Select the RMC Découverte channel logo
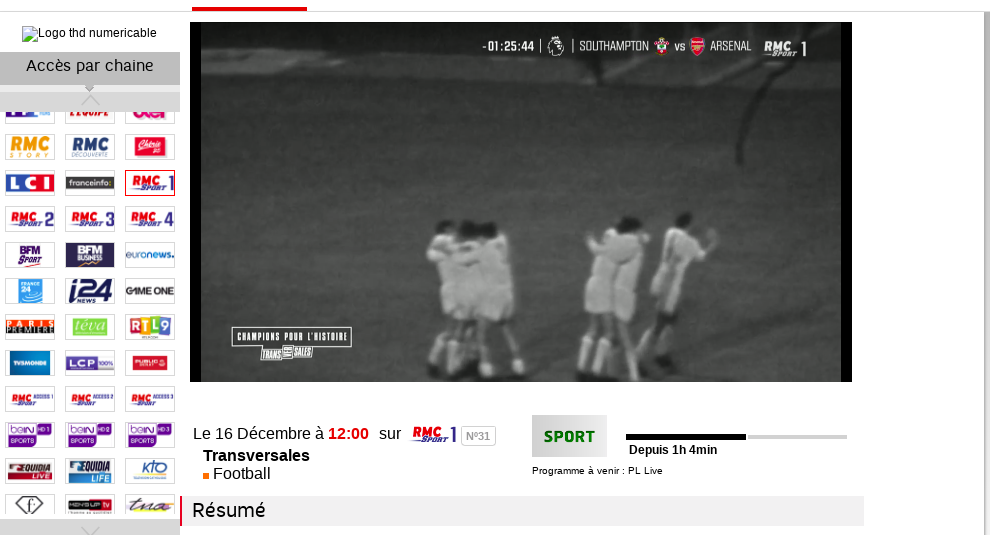The width and height of the screenshot is (990, 535). coord(90,147)
